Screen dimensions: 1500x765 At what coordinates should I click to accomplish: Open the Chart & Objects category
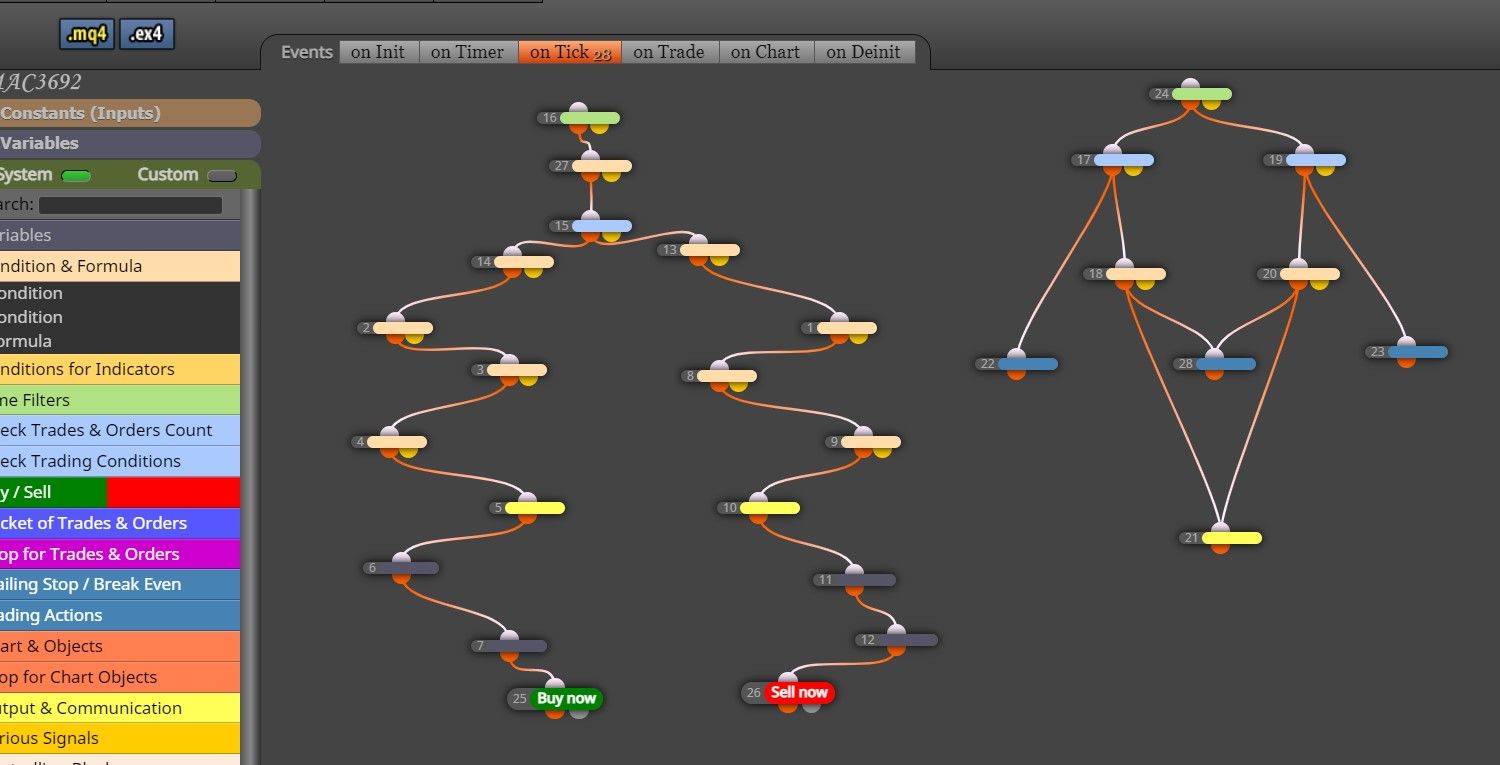pyautogui.click(x=120, y=646)
